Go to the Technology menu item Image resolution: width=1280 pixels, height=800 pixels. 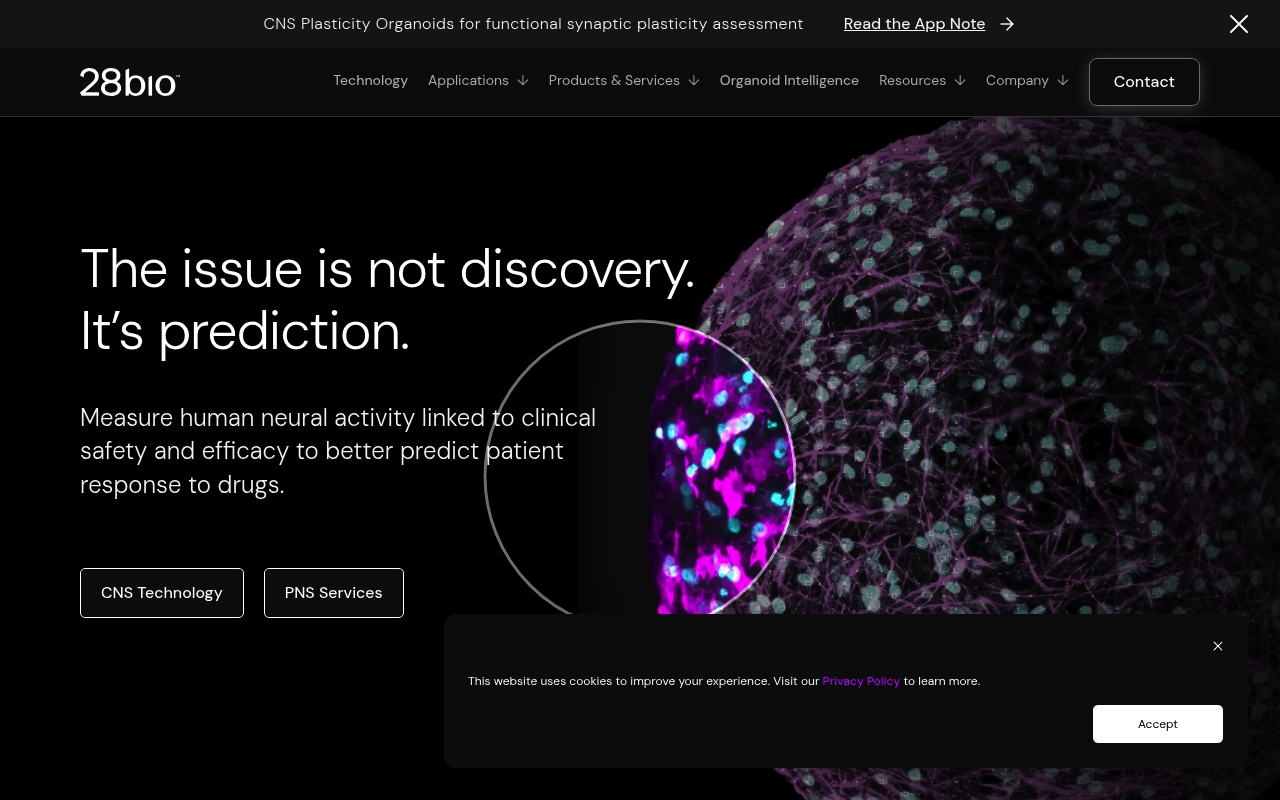[x=370, y=81]
